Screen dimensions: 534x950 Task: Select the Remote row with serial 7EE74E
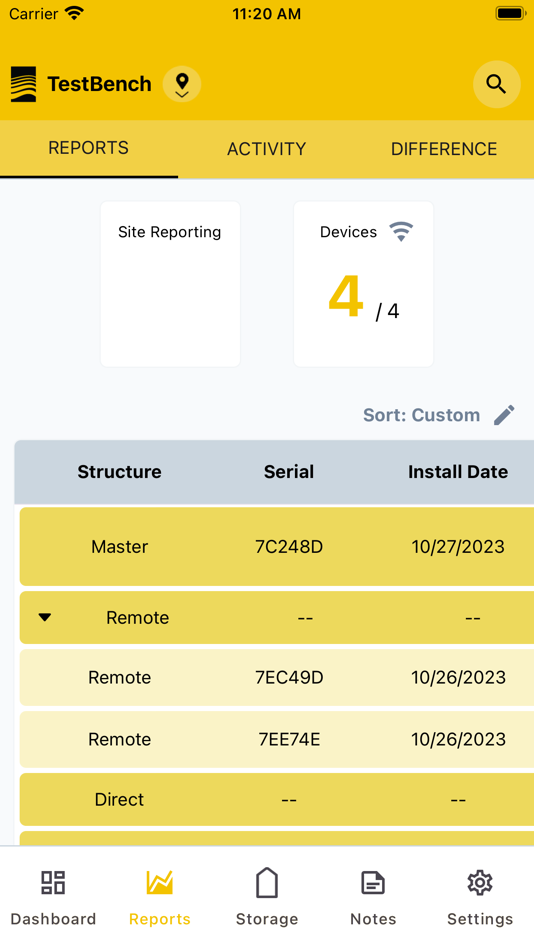click(x=277, y=739)
